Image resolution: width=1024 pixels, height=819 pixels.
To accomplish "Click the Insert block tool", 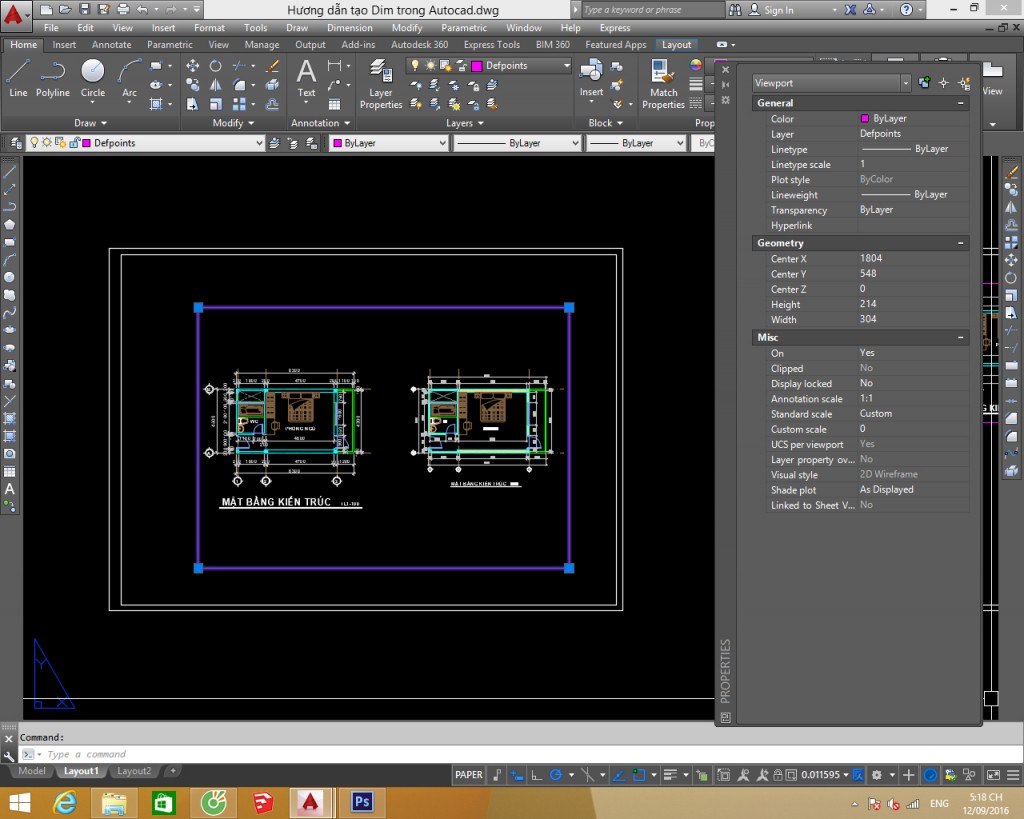I will click(x=592, y=80).
